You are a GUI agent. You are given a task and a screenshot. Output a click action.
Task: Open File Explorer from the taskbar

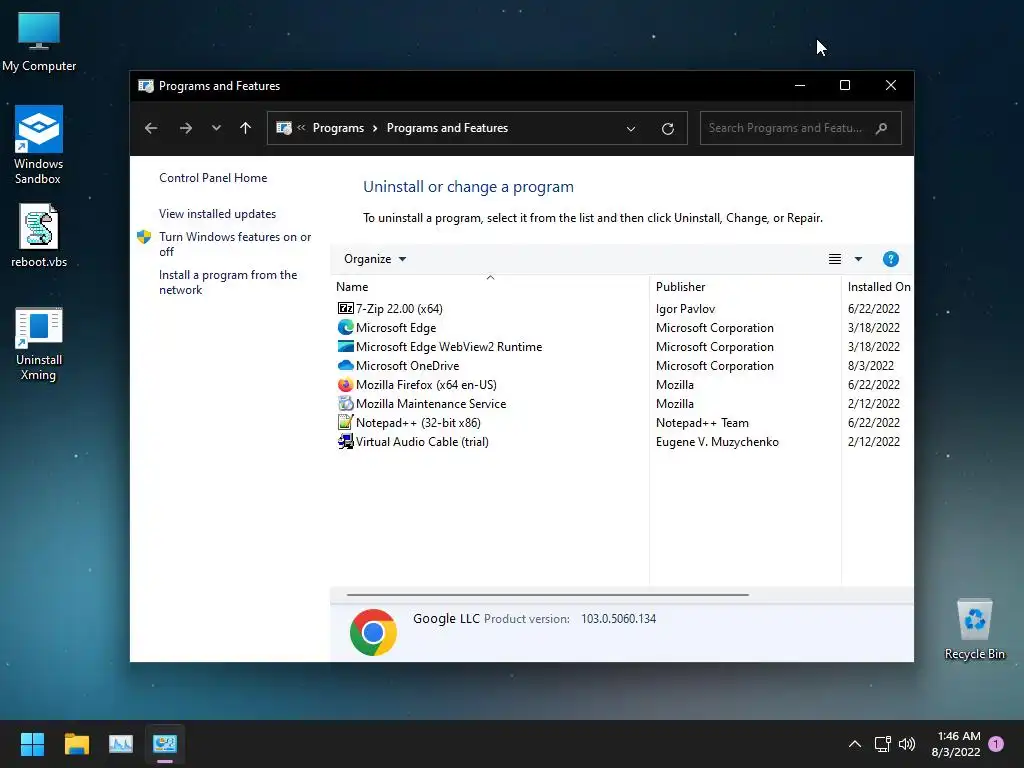76,744
